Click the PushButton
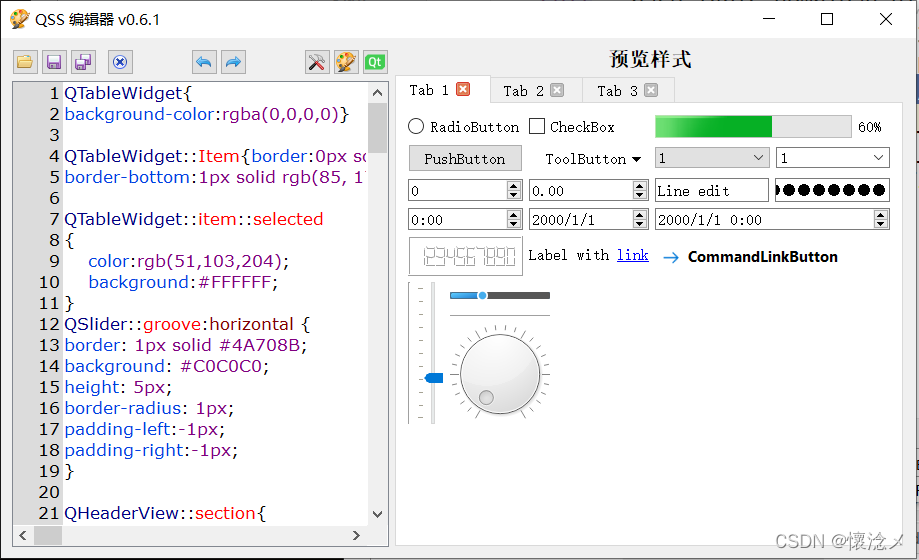The height and width of the screenshot is (560, 919). click(465, 158)
